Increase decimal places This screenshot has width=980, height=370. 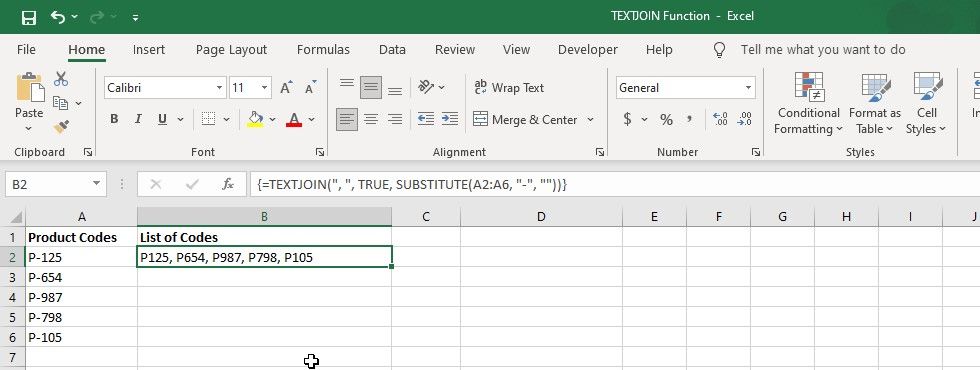point(720,119)
